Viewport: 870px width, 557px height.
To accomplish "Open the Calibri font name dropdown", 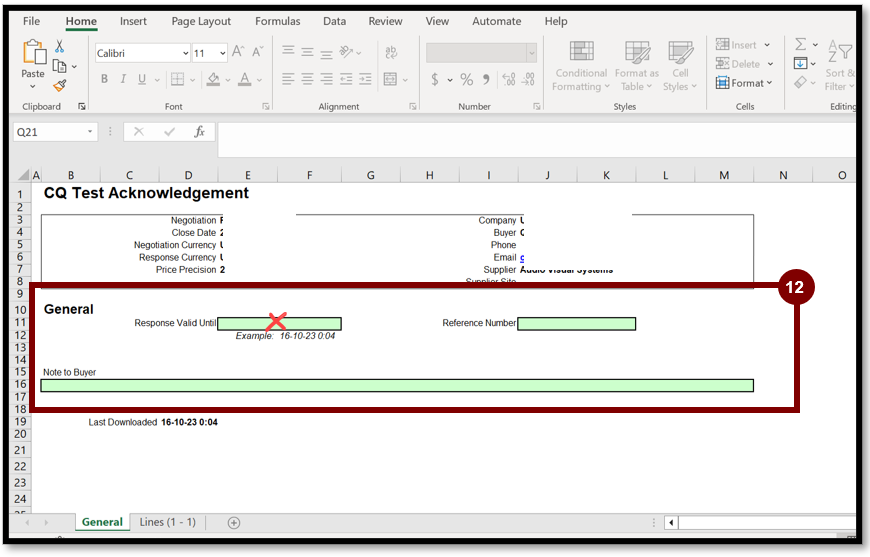I will (x=185, y=53).
